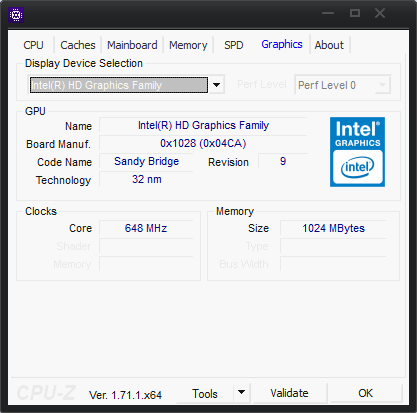Click the CPU-Z app icon in title bar

pos(16,15)
